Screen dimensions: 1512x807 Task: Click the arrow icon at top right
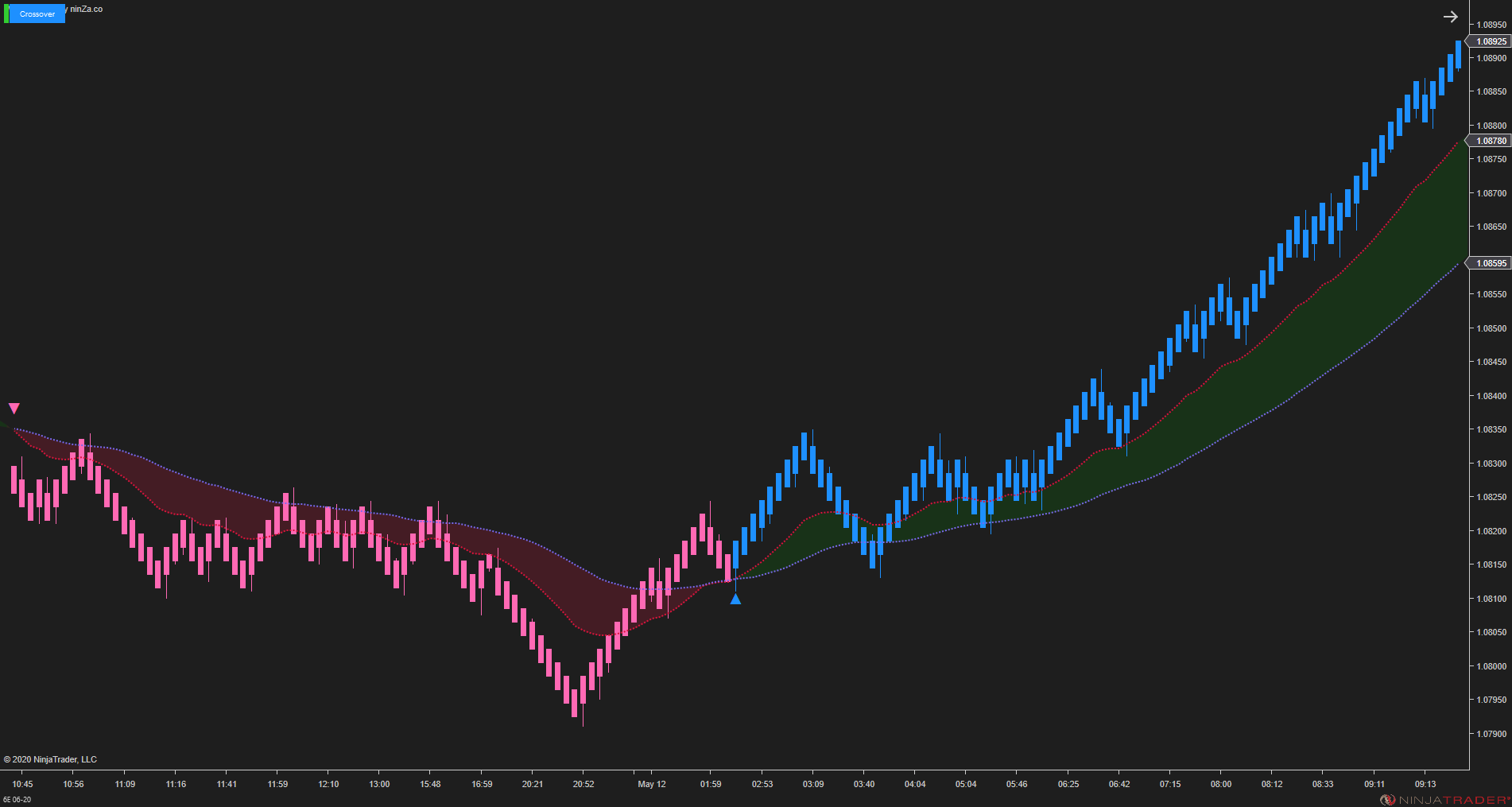(x=1450, y=16)
